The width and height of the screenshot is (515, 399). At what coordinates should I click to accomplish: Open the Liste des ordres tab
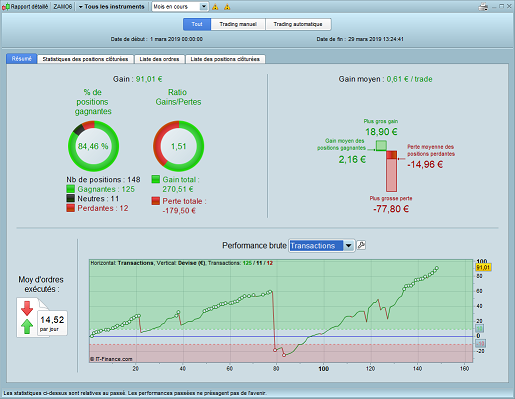(159, 59)
